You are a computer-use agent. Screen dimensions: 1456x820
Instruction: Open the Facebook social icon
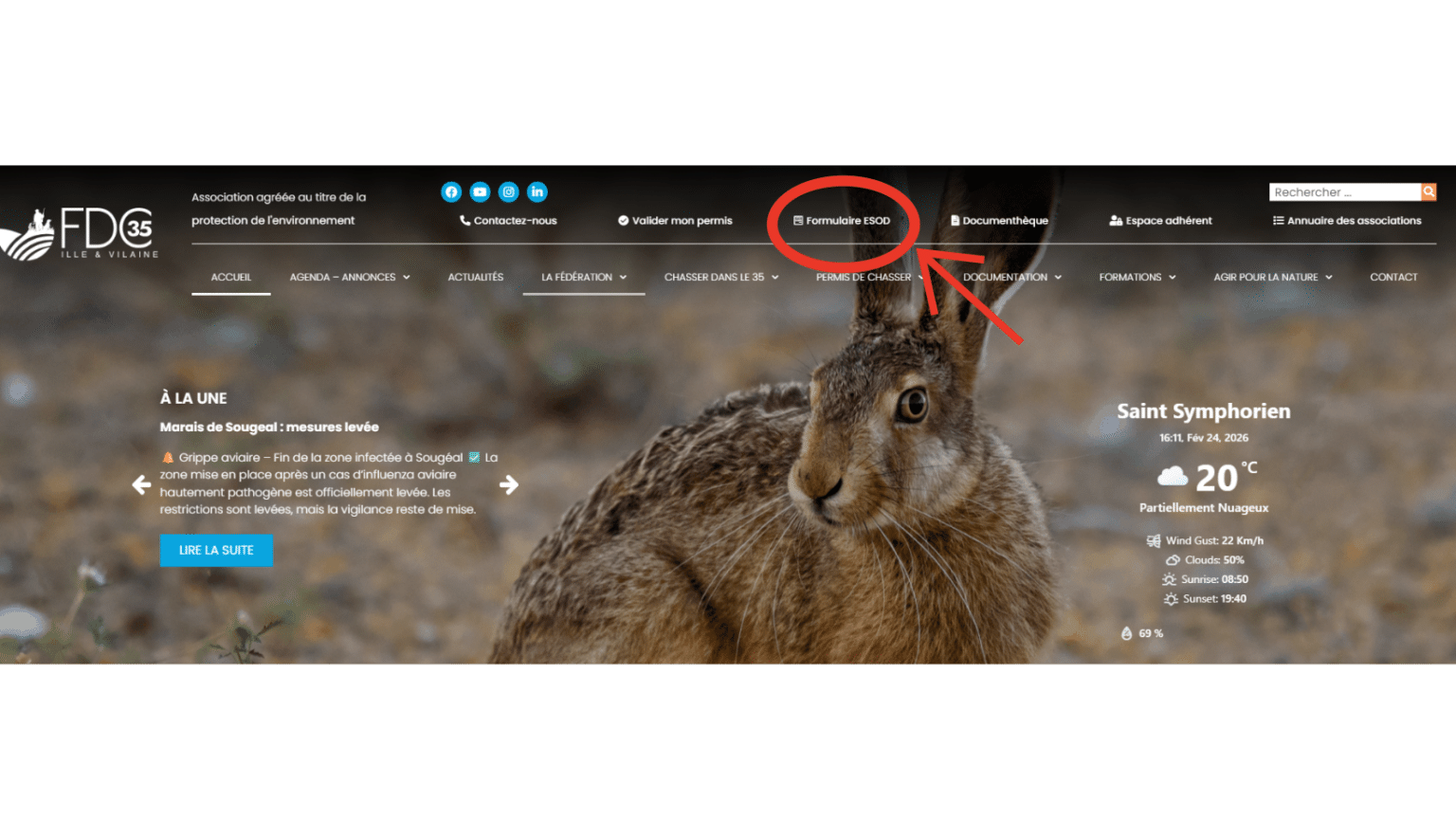point(451,192)
